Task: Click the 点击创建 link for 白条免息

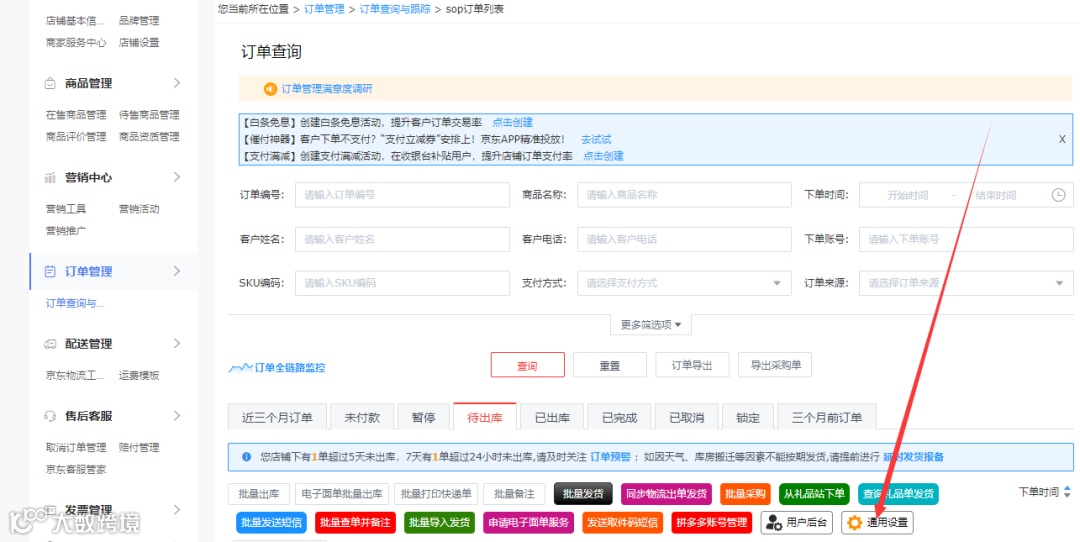Action: point(512,123)
